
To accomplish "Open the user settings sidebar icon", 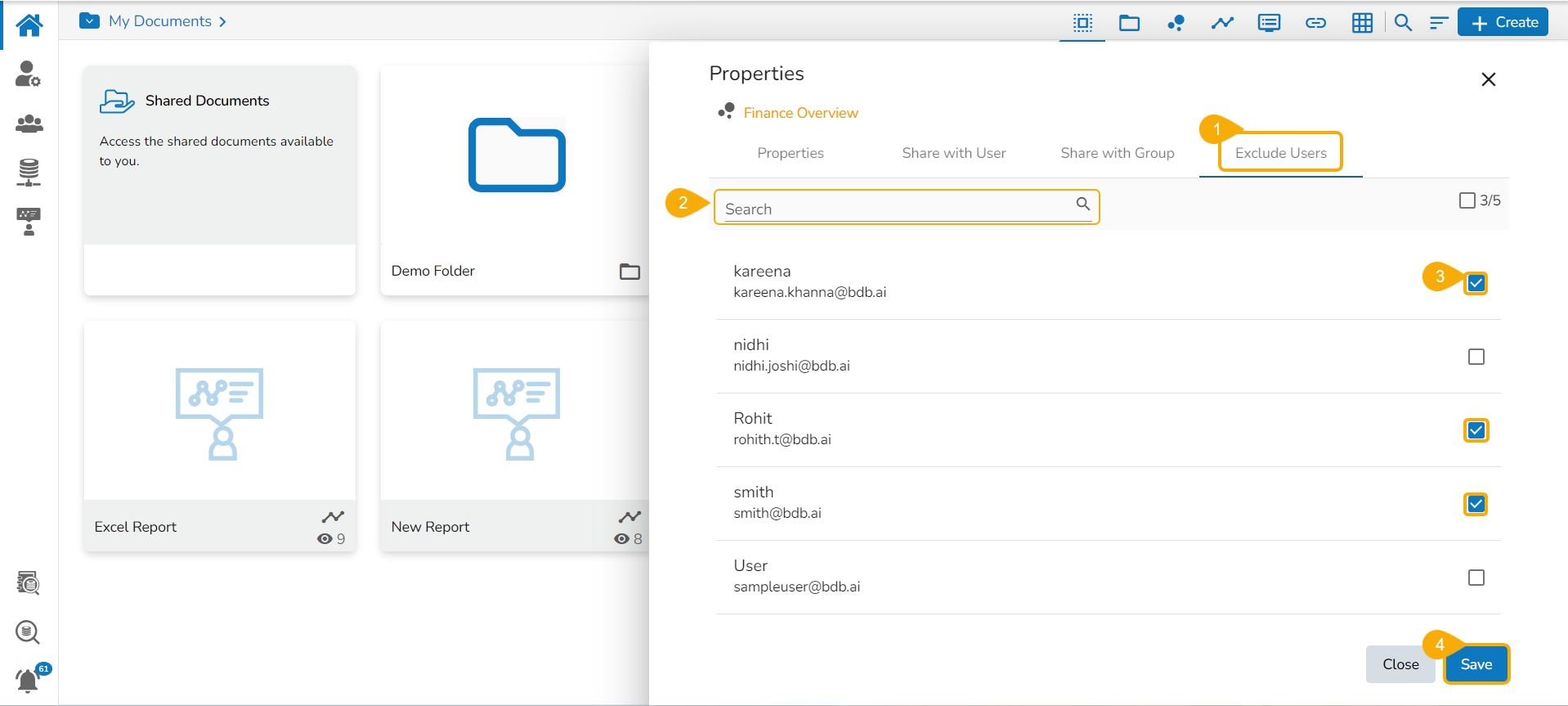I will tap(29, 74).
